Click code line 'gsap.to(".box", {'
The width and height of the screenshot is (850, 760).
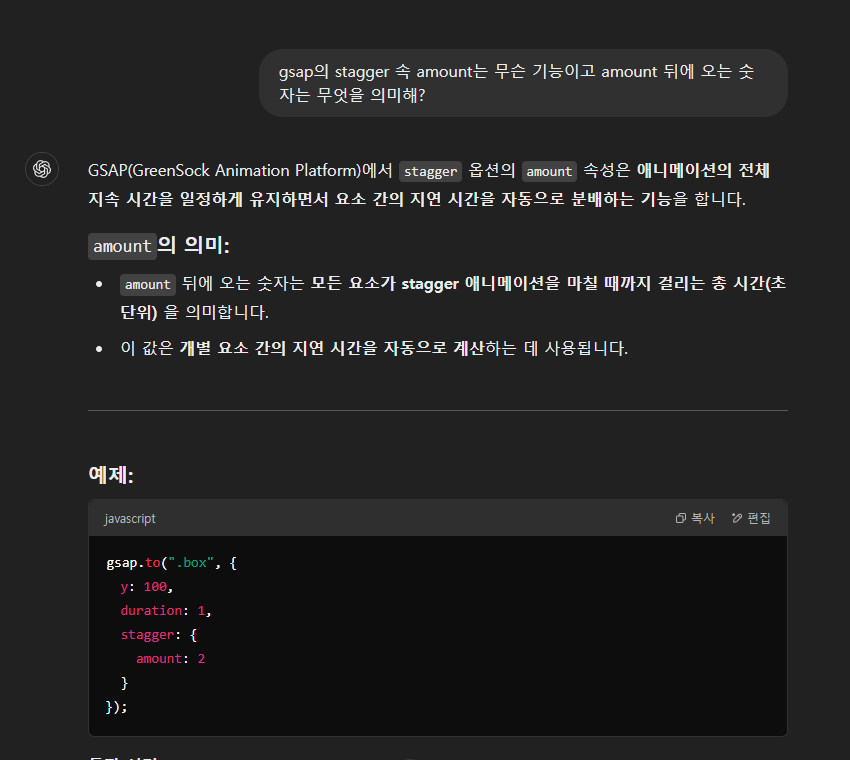[171, 563]
